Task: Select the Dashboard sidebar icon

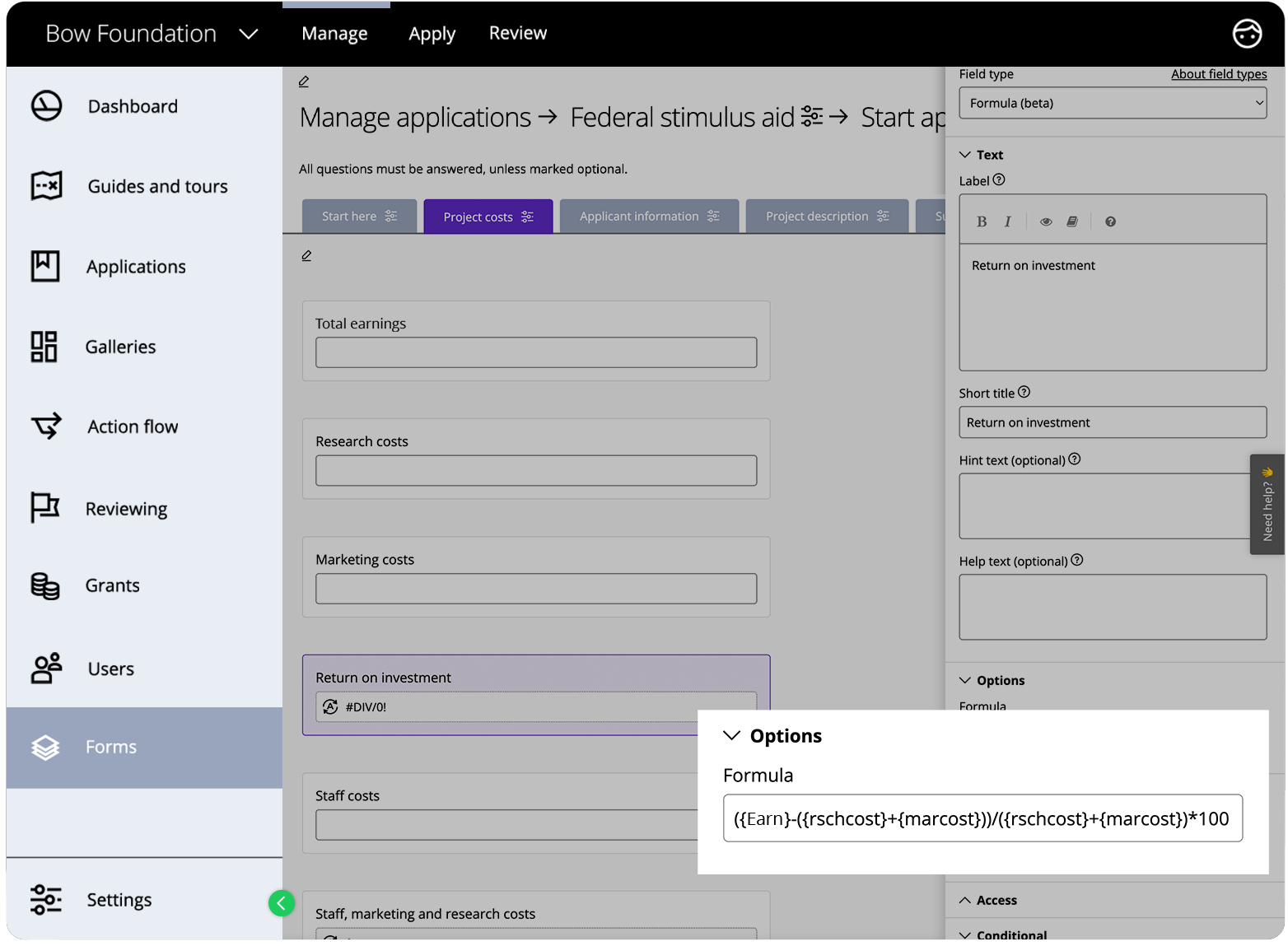Action: [47, 105]
